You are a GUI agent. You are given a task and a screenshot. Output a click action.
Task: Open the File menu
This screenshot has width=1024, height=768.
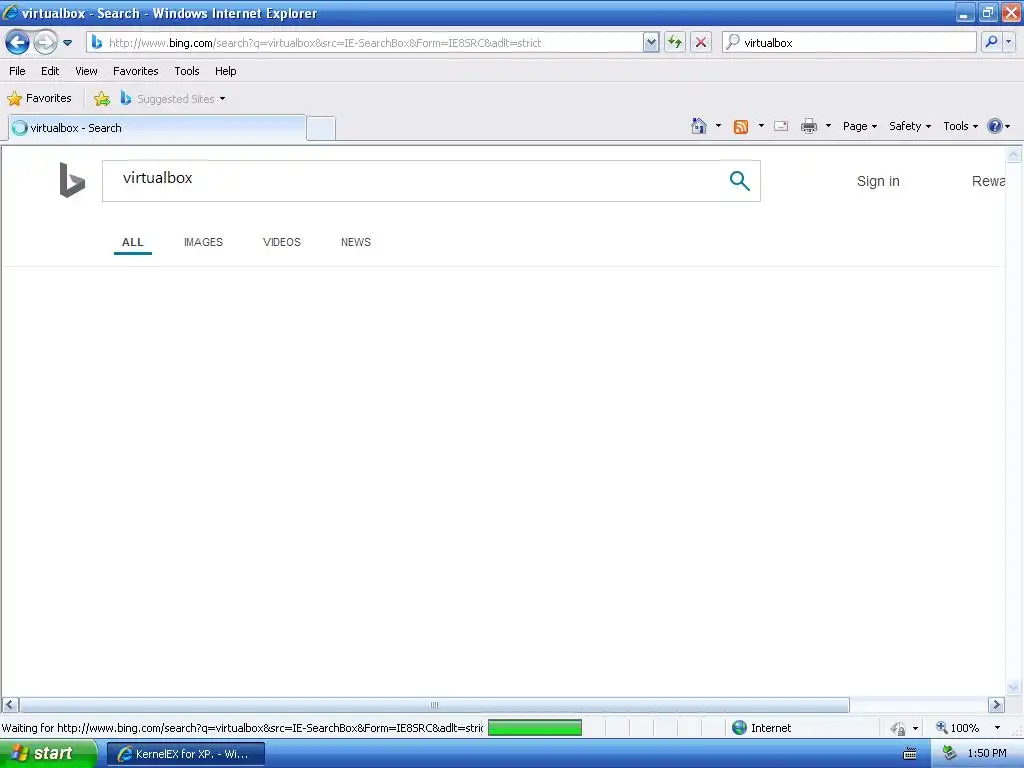coord(17,71)
